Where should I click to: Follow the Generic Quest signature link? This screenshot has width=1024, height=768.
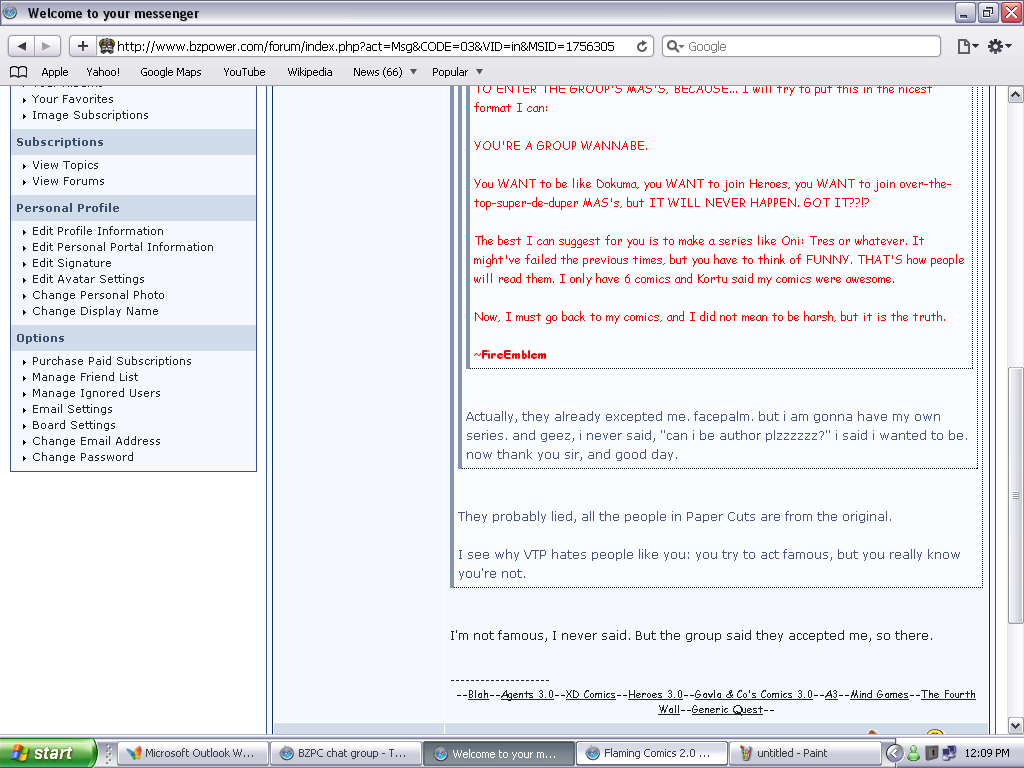[727, 709]
